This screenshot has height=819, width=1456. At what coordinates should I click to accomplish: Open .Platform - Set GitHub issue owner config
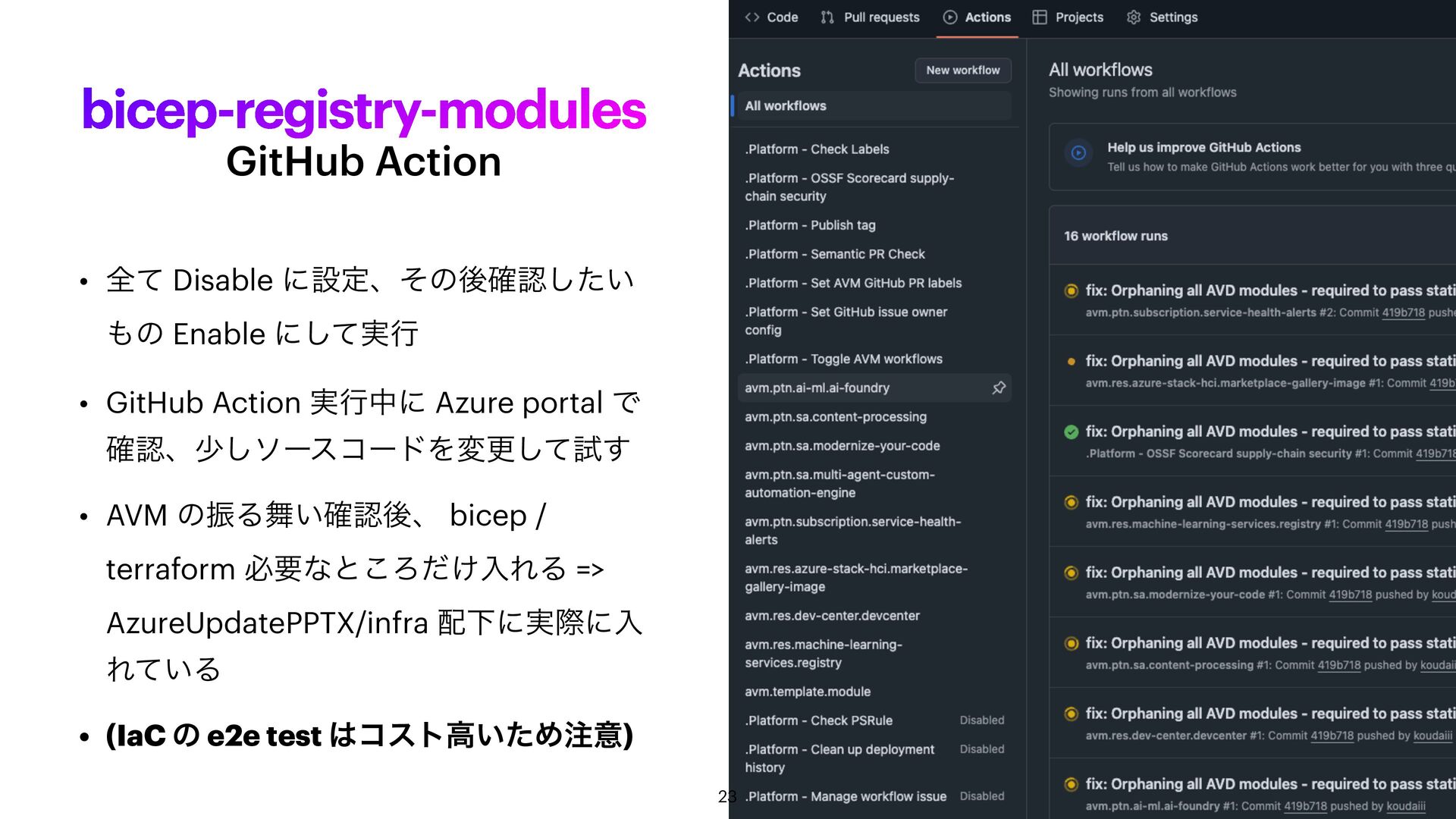click(x=846, y=321)
